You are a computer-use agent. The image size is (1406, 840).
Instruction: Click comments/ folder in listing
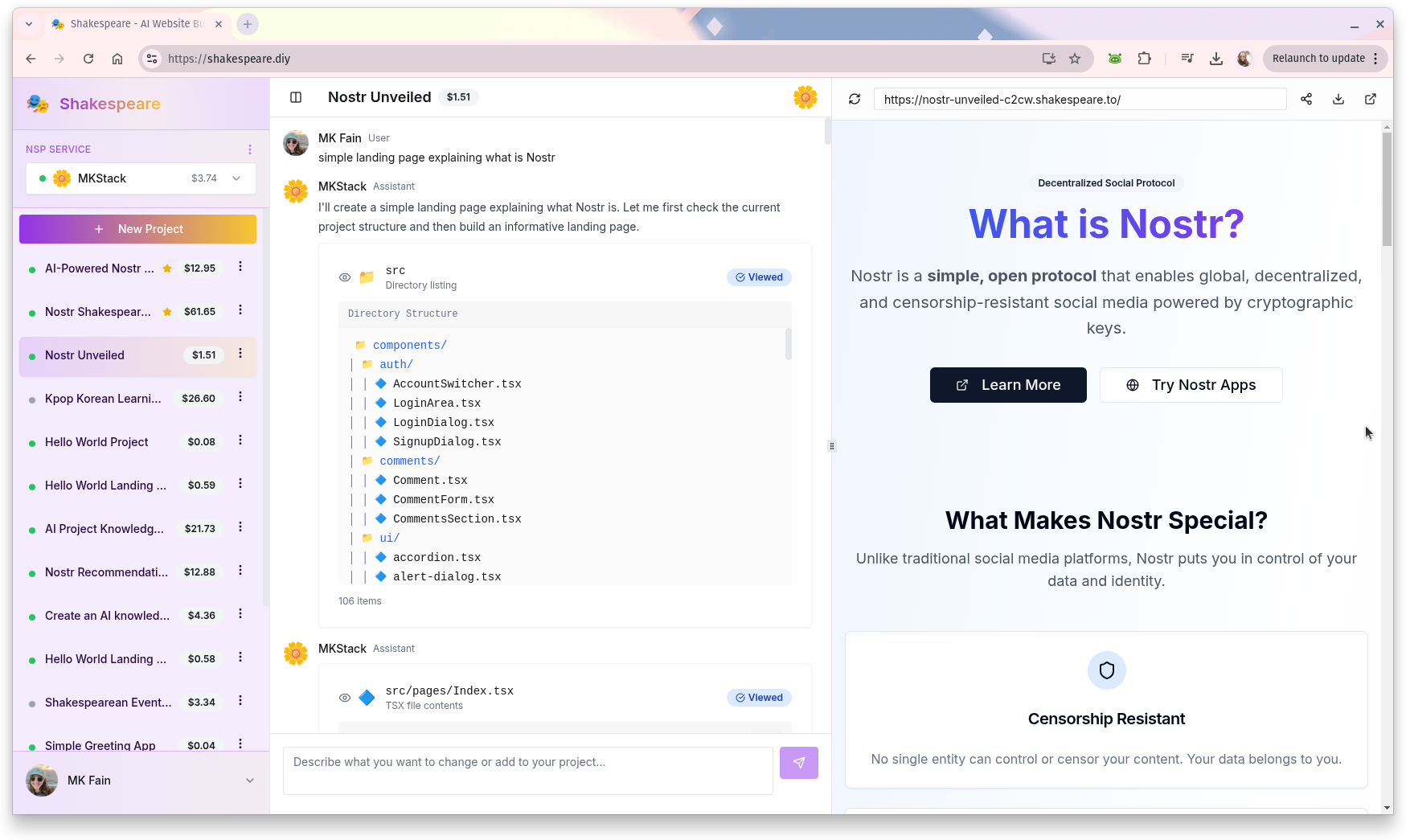pos(409,461)
